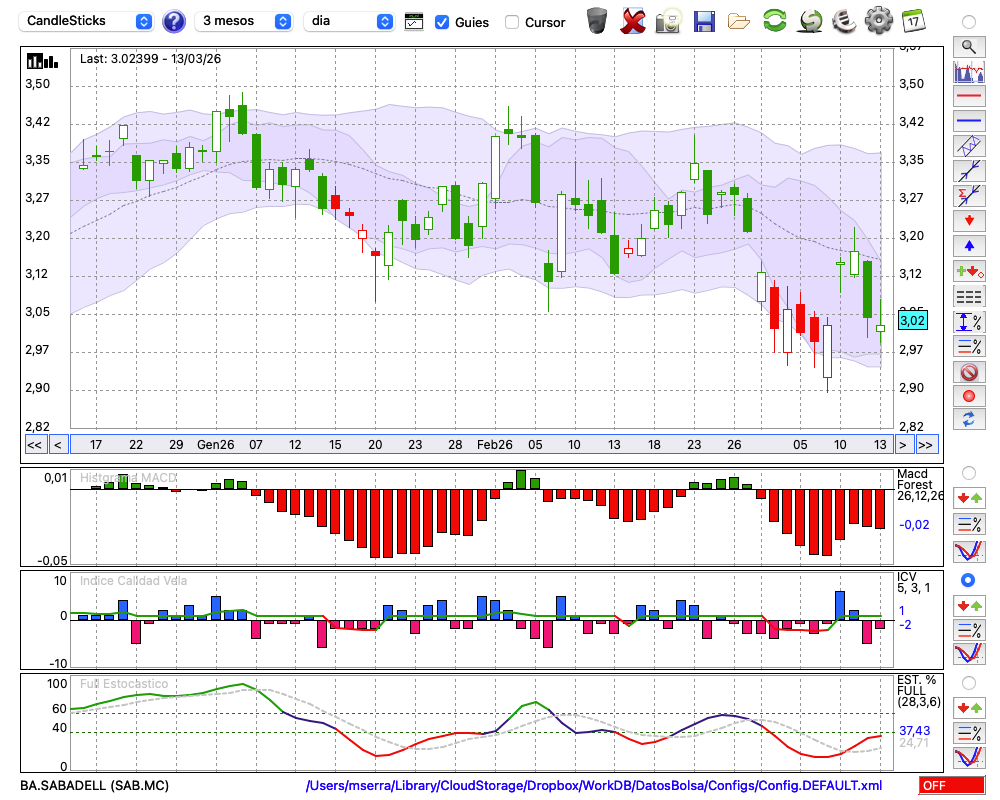The image size is (1000, 800).
Task: Expand the dia interval dropdown
Action: pos(349,21)
